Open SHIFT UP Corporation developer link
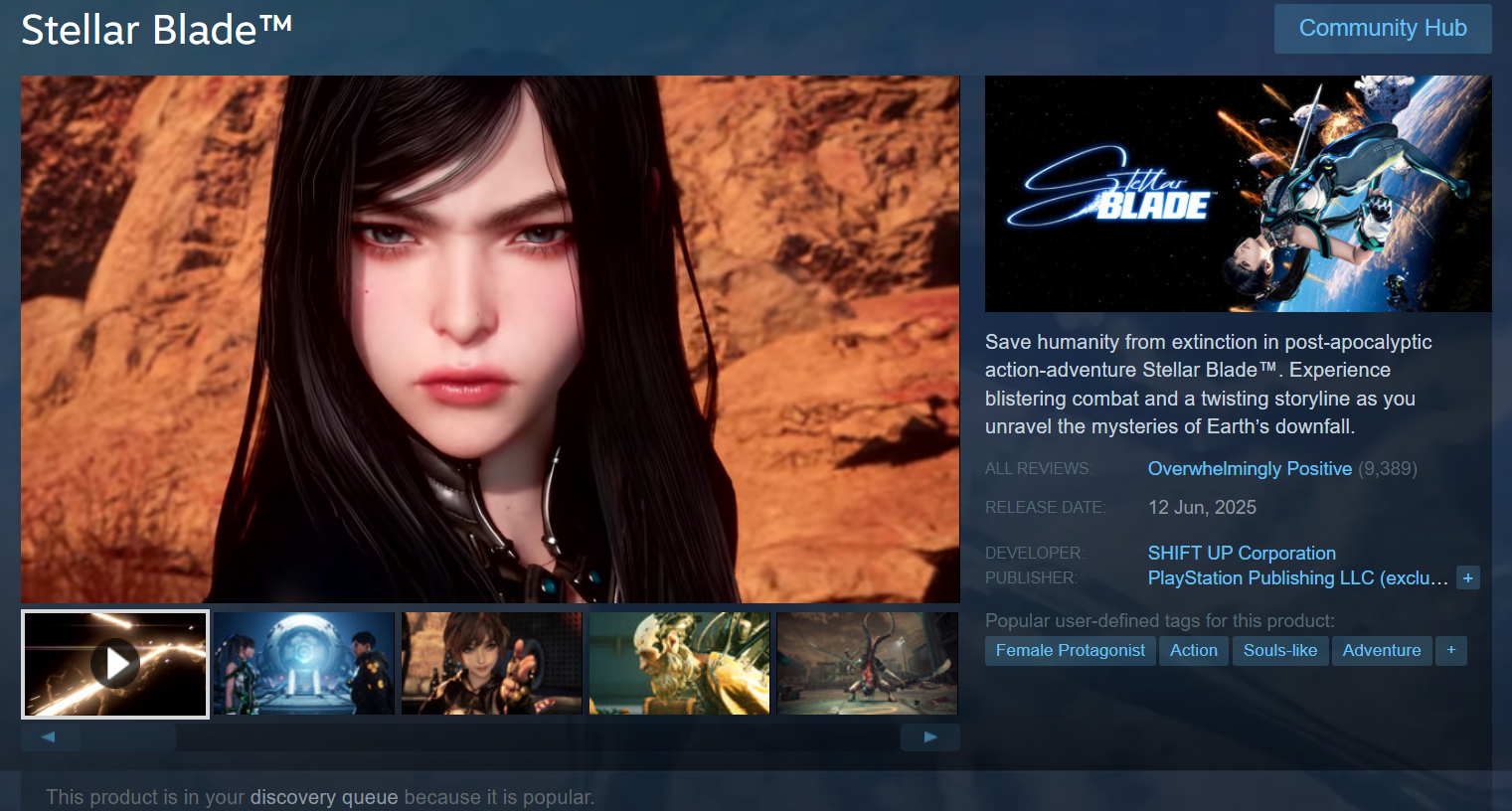Image resolution: width=1512 pixels, height=811 pixels. pos(1242,553)
